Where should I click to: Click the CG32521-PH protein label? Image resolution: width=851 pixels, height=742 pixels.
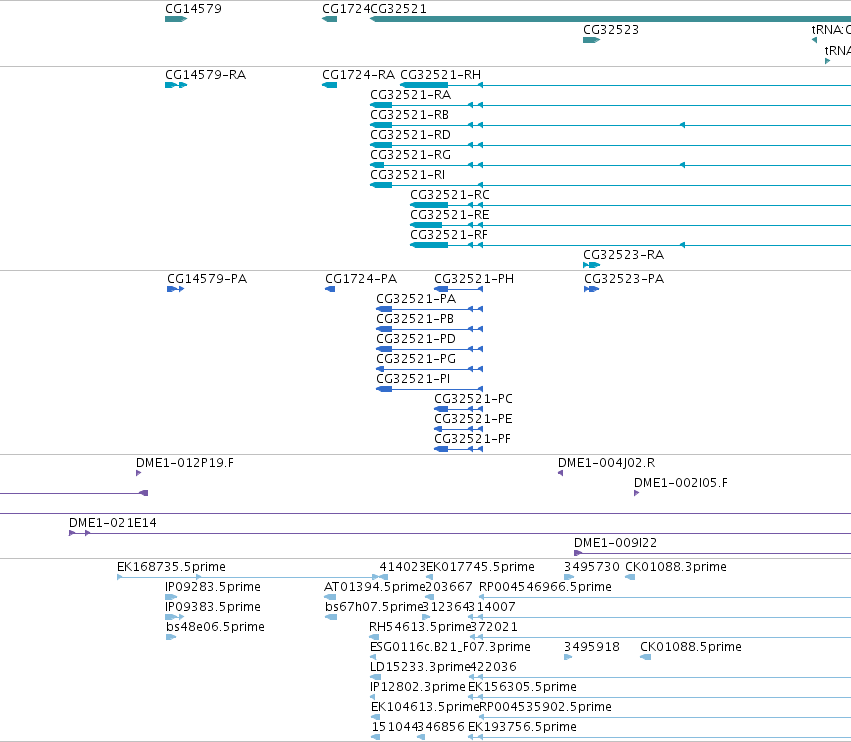pyautogui.click(x=474, y=279)
